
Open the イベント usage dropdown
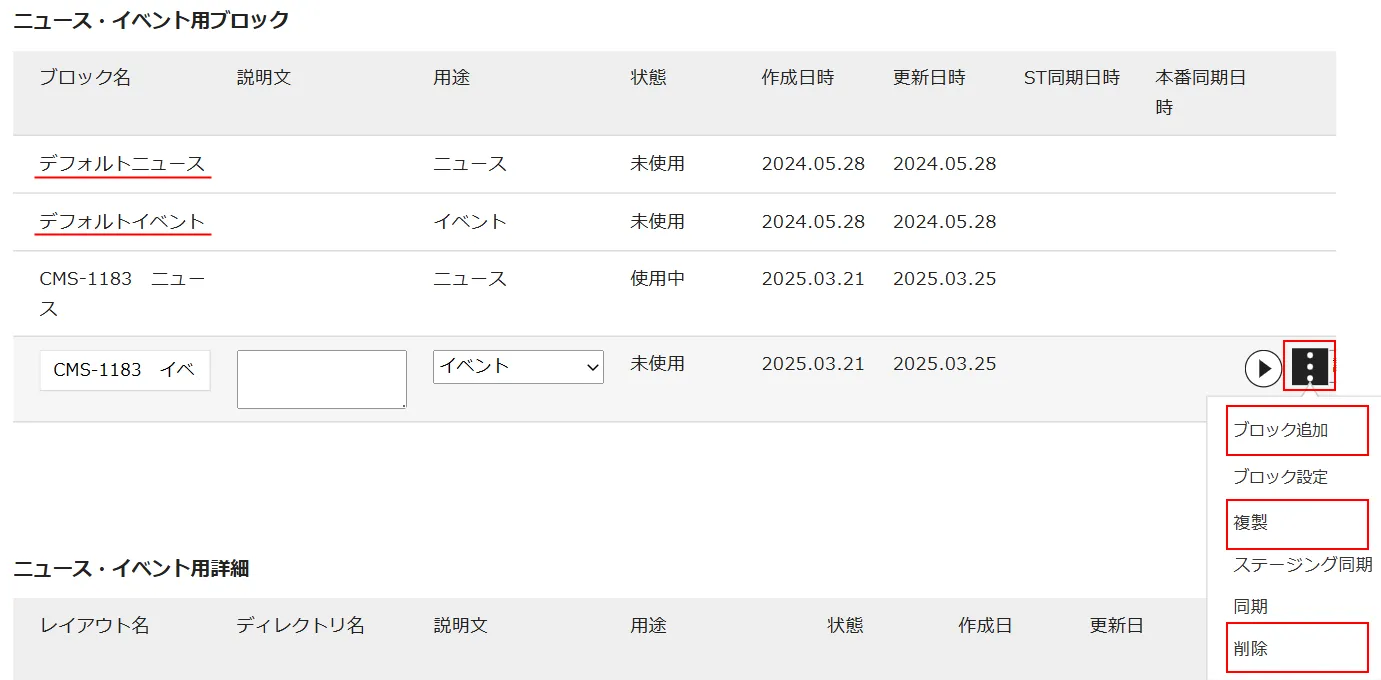click(x=518, y=366)
